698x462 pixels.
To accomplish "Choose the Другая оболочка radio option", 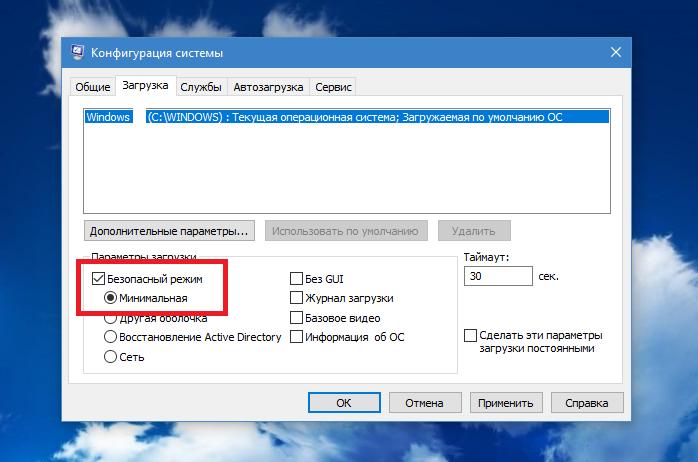I will click(x=110, y=318).
